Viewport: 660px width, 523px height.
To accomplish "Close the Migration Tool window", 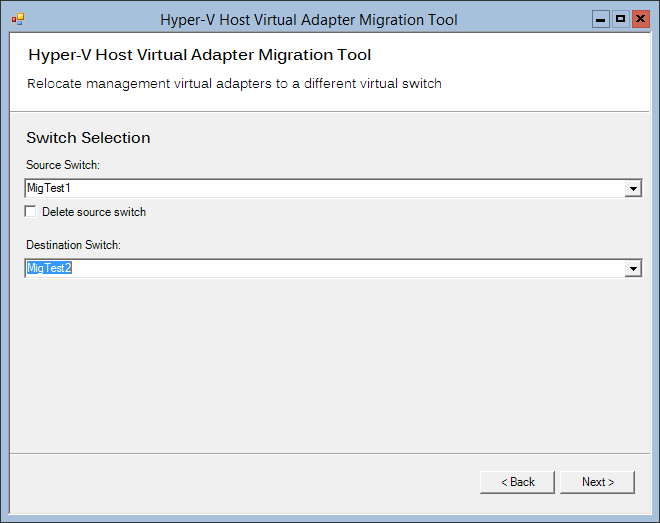I will pyautogui.click(x=641, y=19).
